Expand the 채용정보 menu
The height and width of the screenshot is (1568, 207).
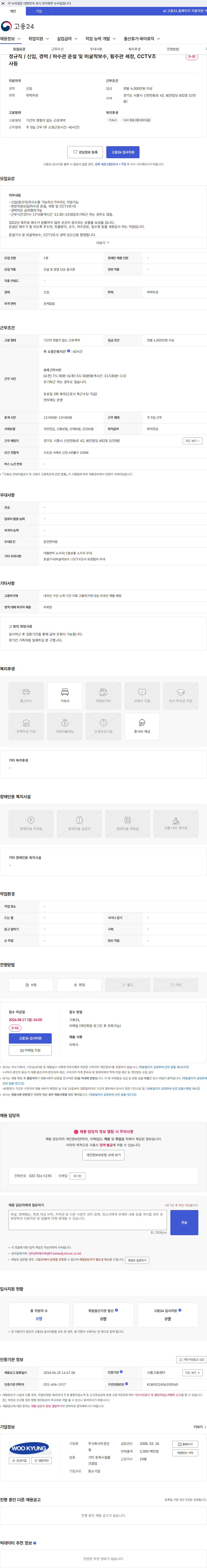pos(10,39)
